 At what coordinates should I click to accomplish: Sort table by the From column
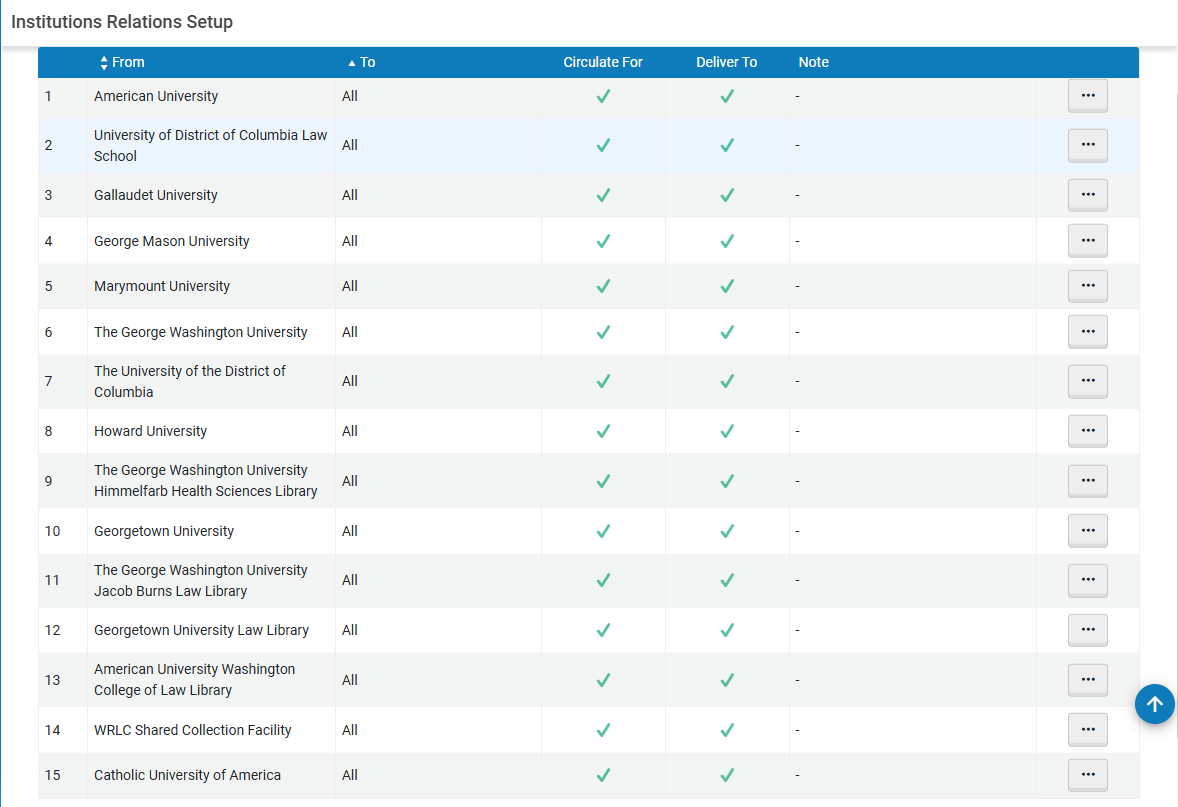pos(122,62)
